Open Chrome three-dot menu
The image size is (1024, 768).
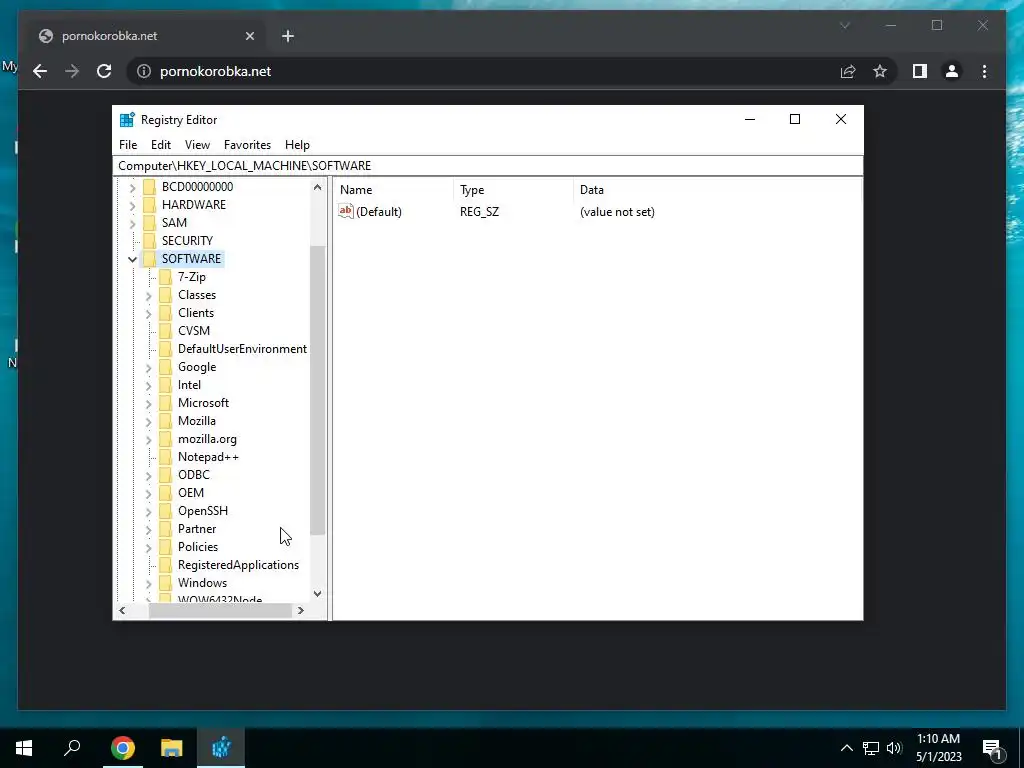click(984, 71)
